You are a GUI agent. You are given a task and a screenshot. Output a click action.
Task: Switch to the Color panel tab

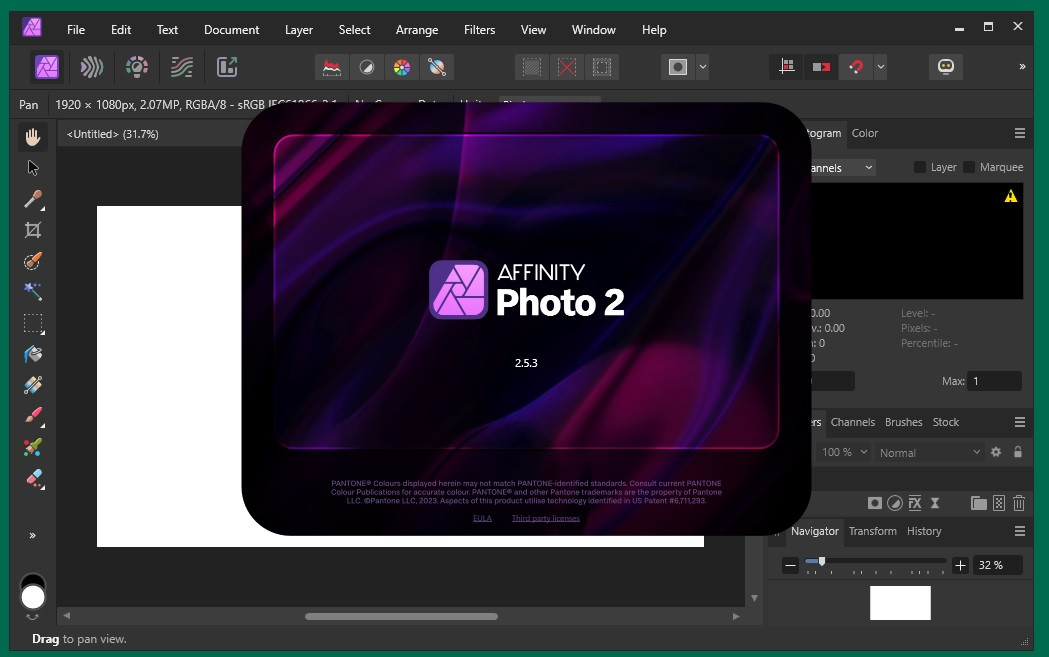tap(864, 133)
